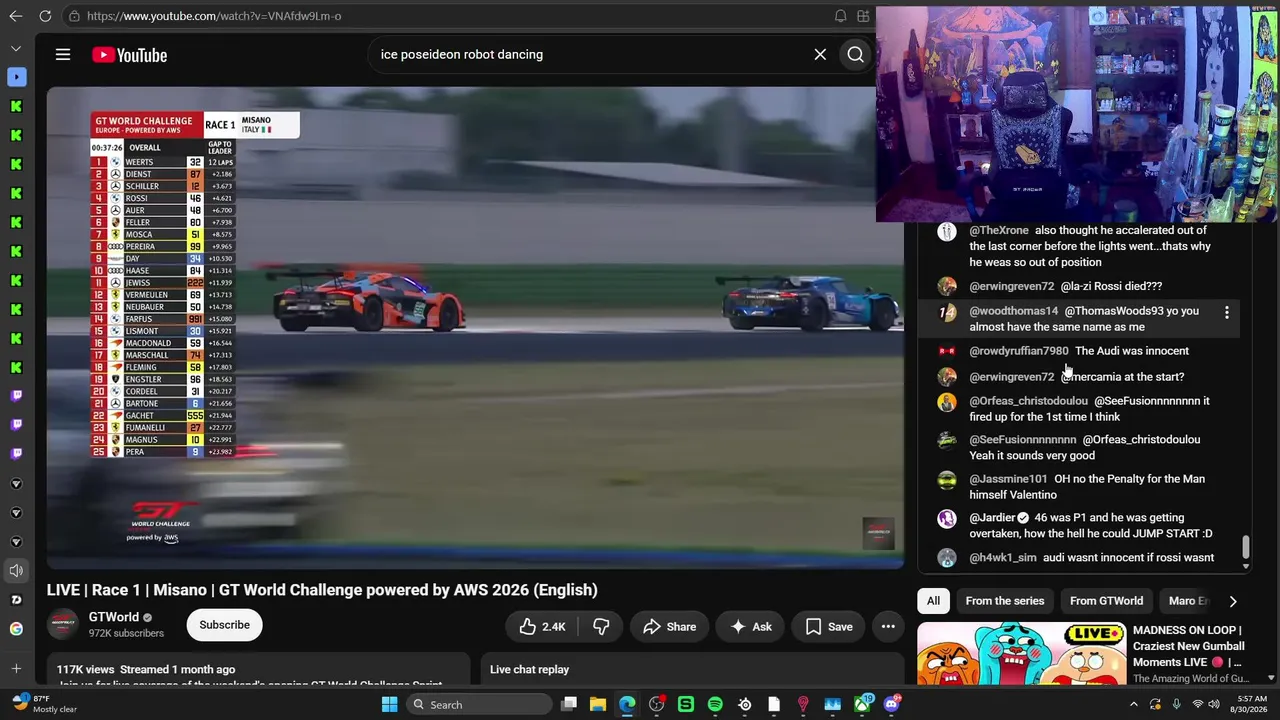Collapse the vertical tab strip chevron
Viewport: 1280px width, 720px height.
pyautogui.click(x=16, y=48)
